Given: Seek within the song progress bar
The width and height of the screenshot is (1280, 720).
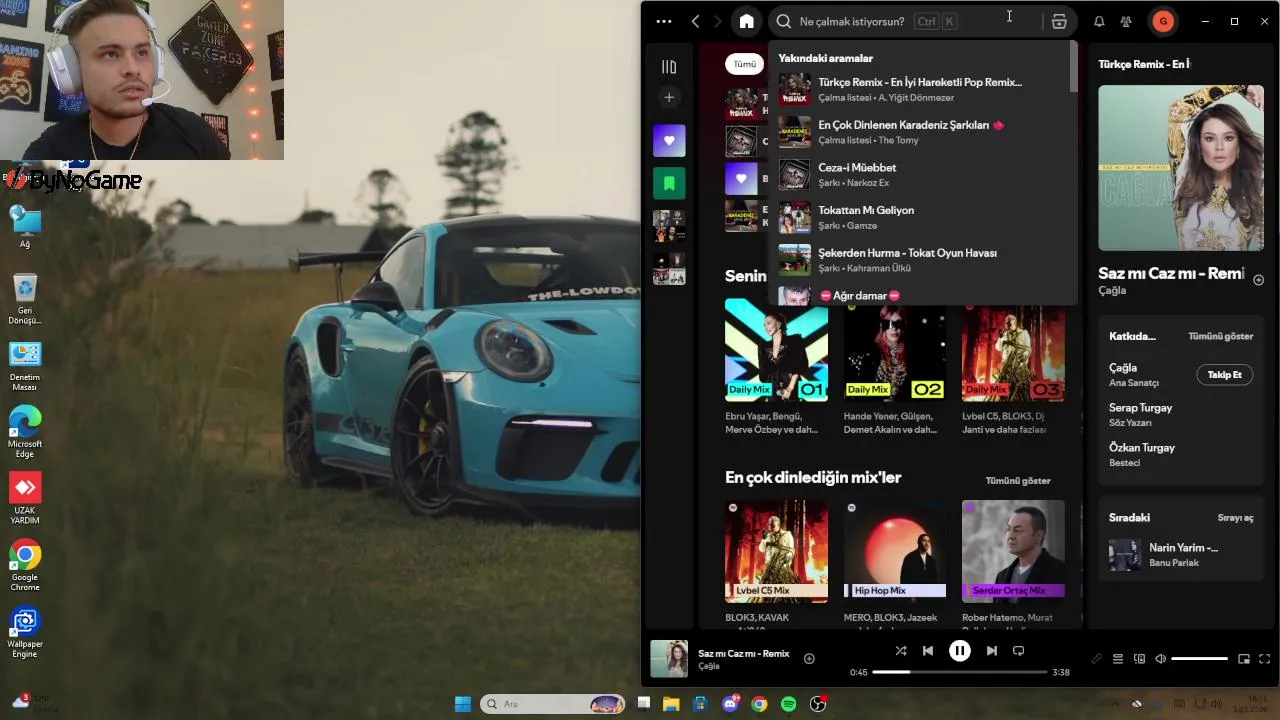Looking at the screenshot, I should 960,672.
